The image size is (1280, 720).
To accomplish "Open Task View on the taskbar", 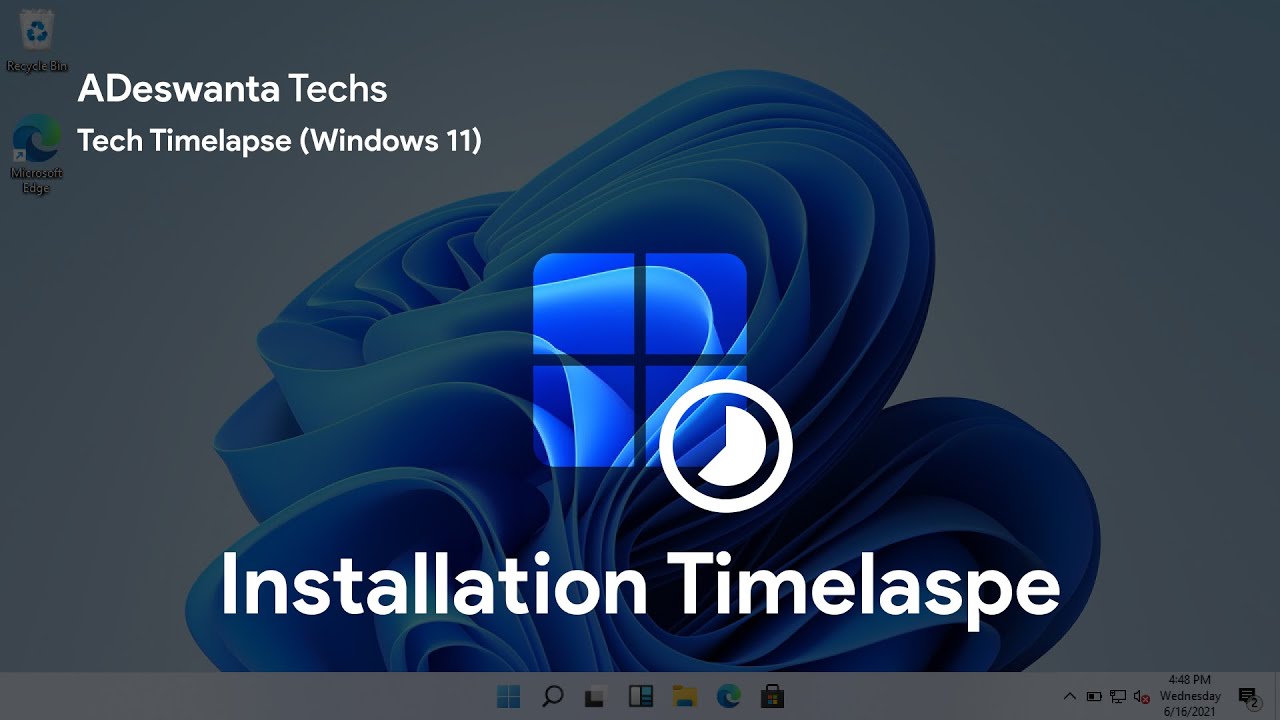I will click(x=596, y=696).
